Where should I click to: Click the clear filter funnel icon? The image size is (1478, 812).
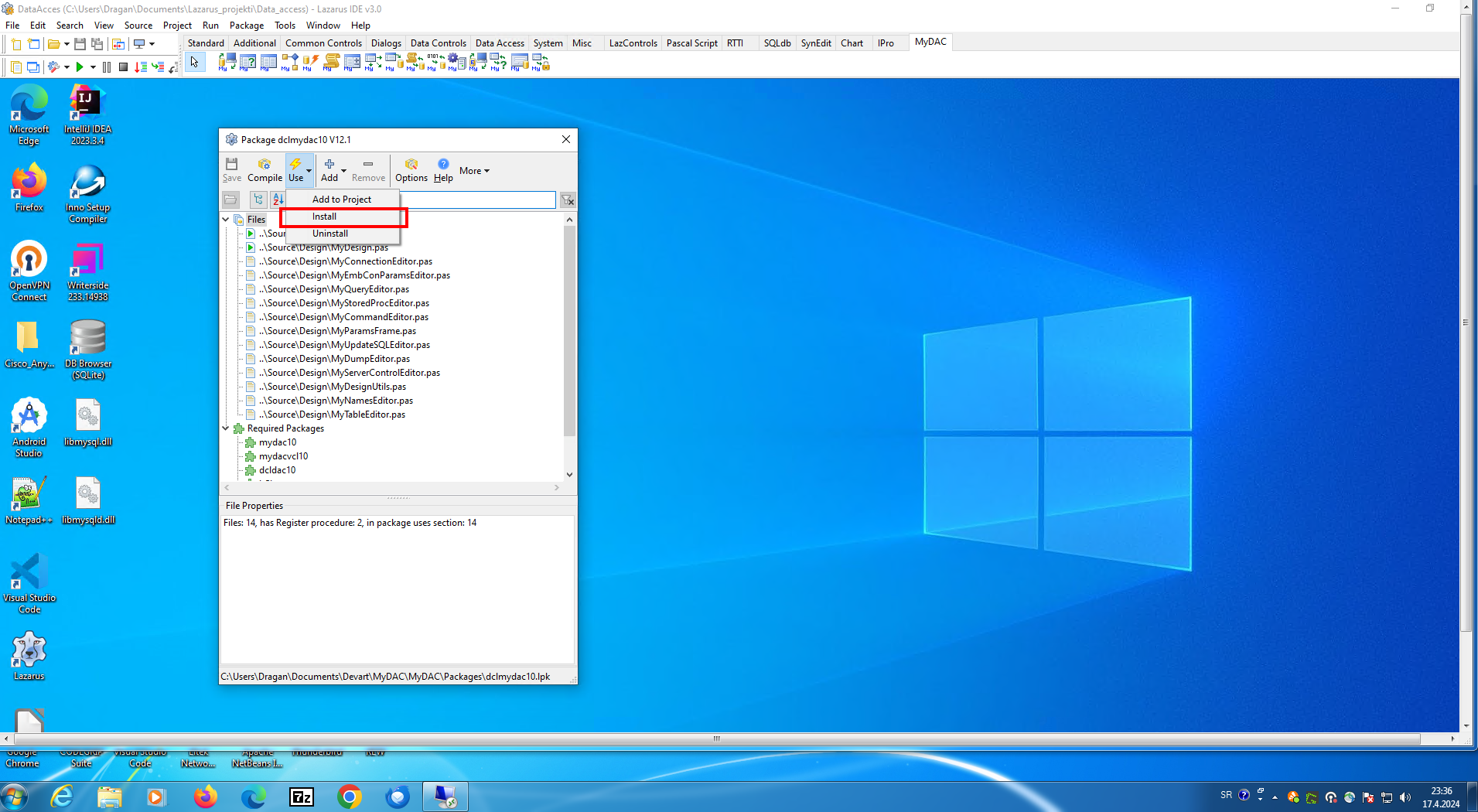(568, 200)
